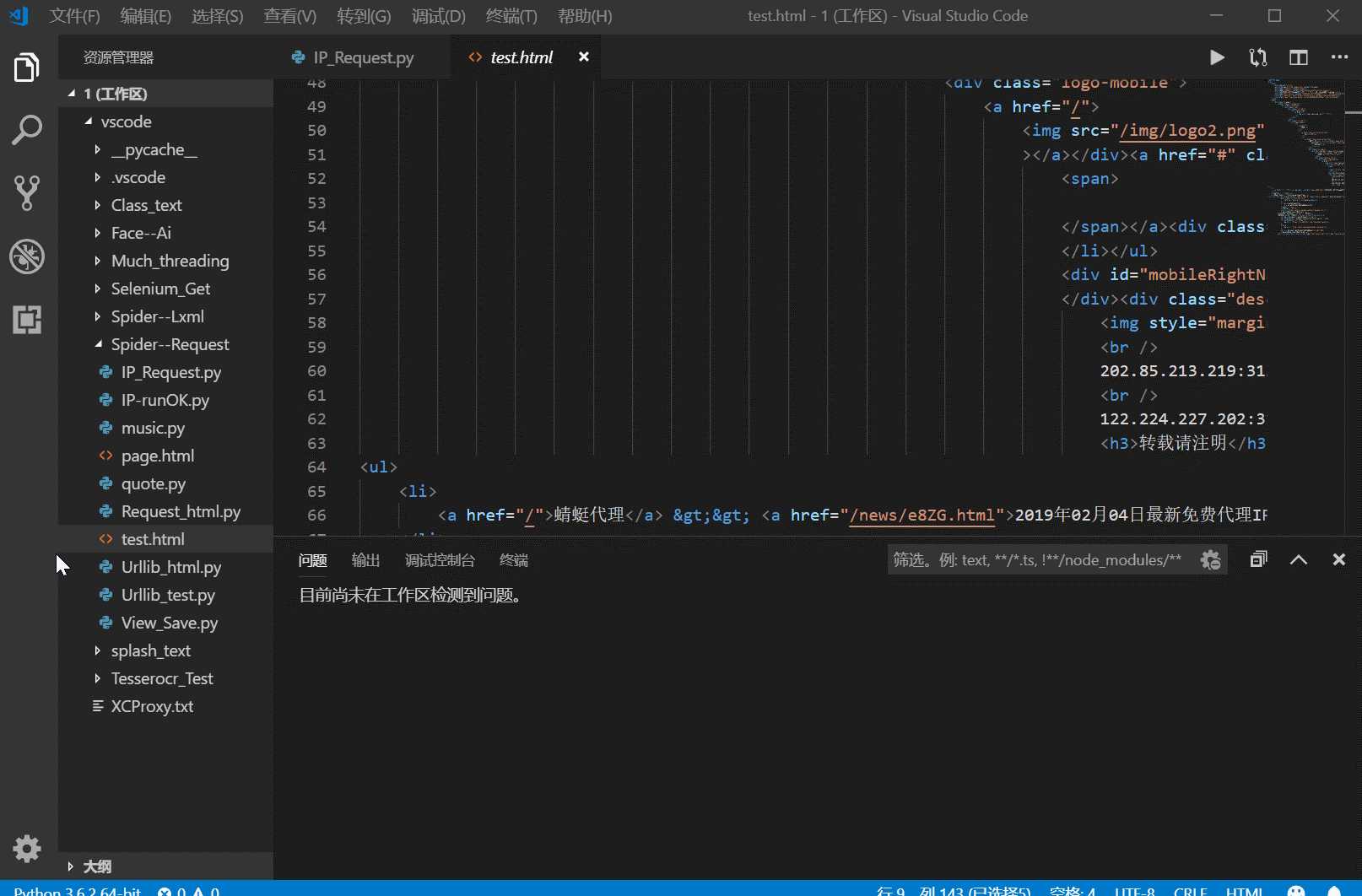Open IP-runOK.py in the file tree
Image resolution: width=1362 pixels, height=896 pixels.
[x=165, y=400]
